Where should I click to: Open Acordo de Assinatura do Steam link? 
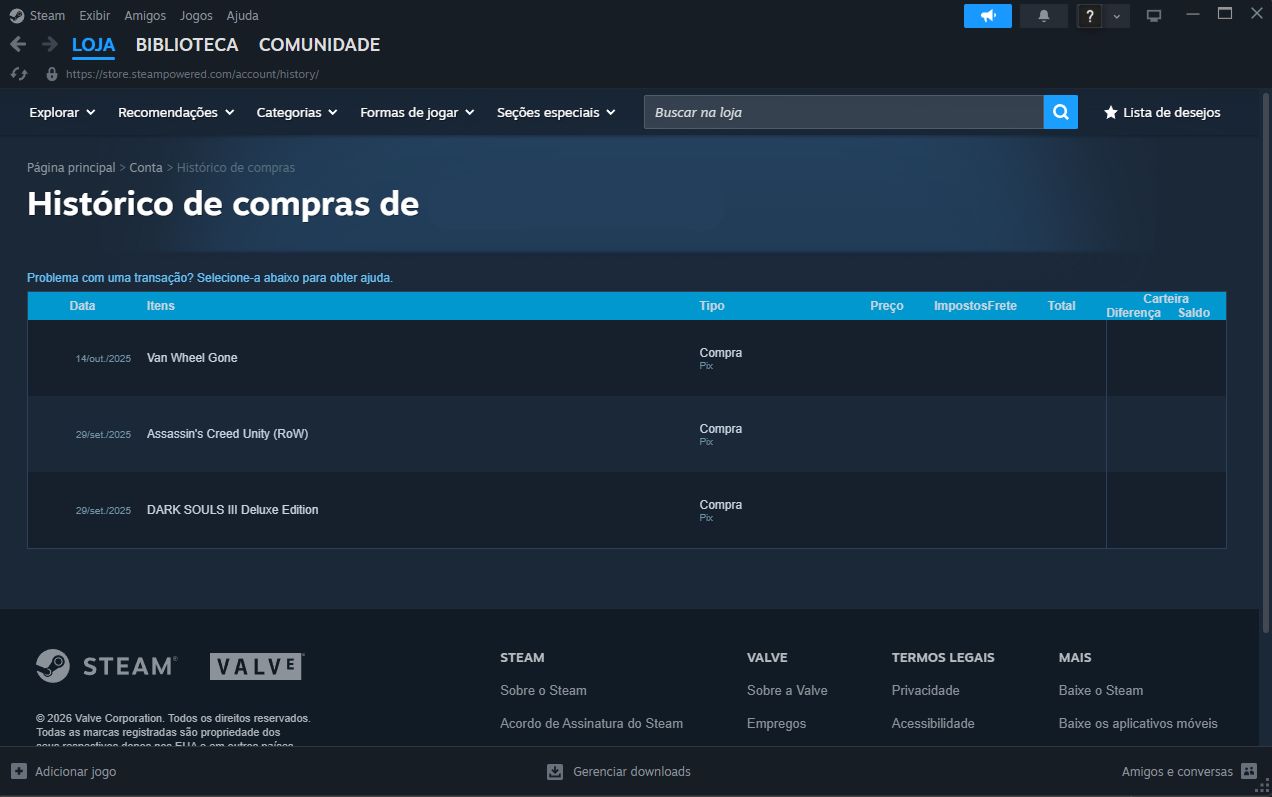tap(591, 723)
